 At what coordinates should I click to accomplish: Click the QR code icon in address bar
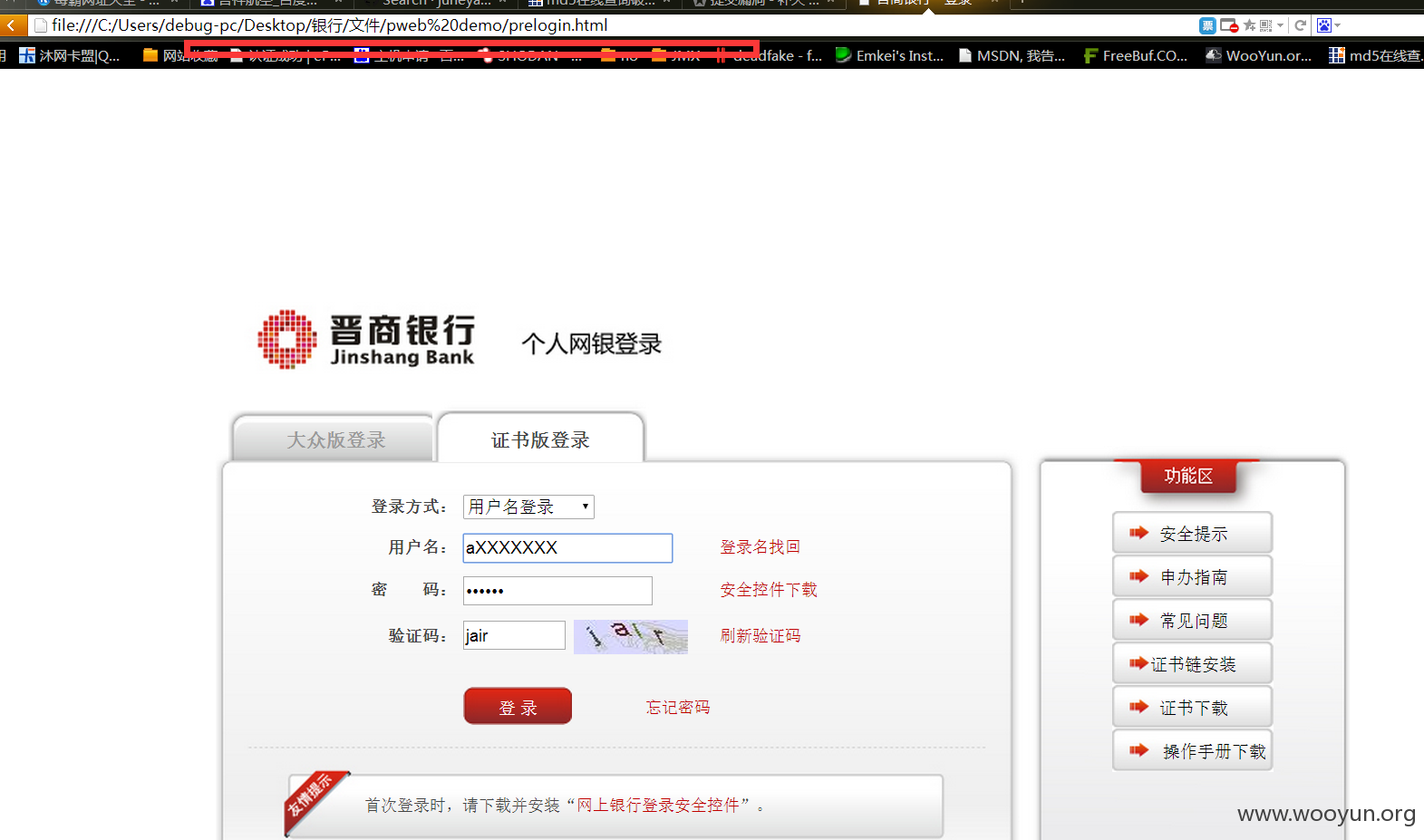[x=1266, y=25]
